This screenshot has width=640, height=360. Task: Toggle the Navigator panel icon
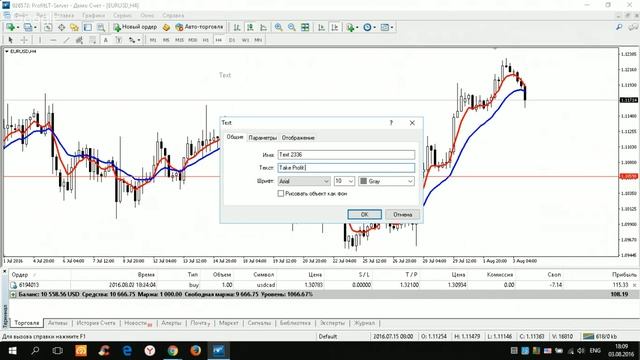point(74,27)
